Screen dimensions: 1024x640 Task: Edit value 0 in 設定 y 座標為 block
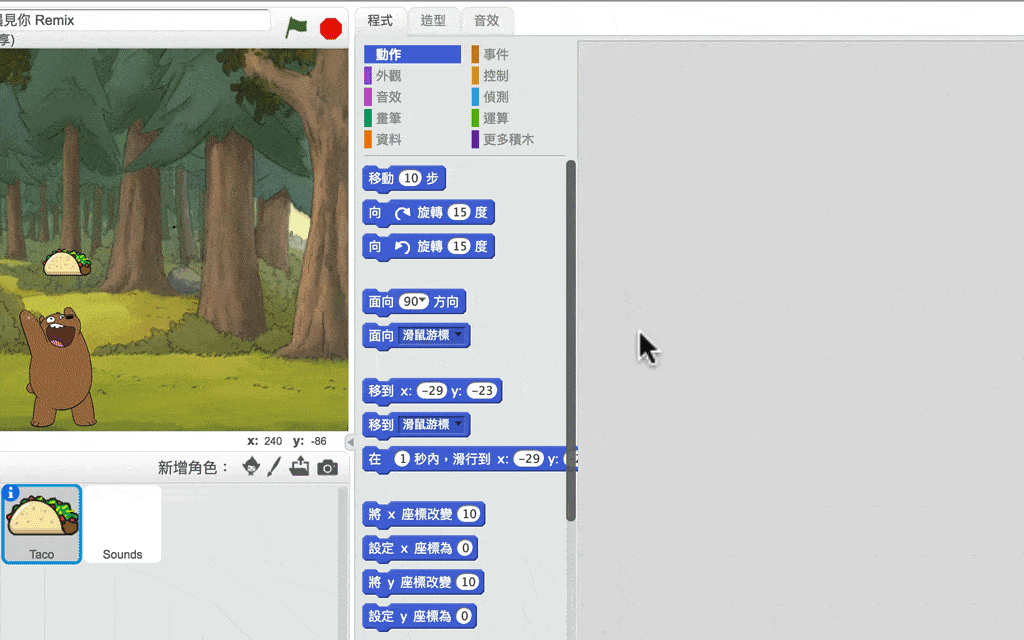pos(464,616)
